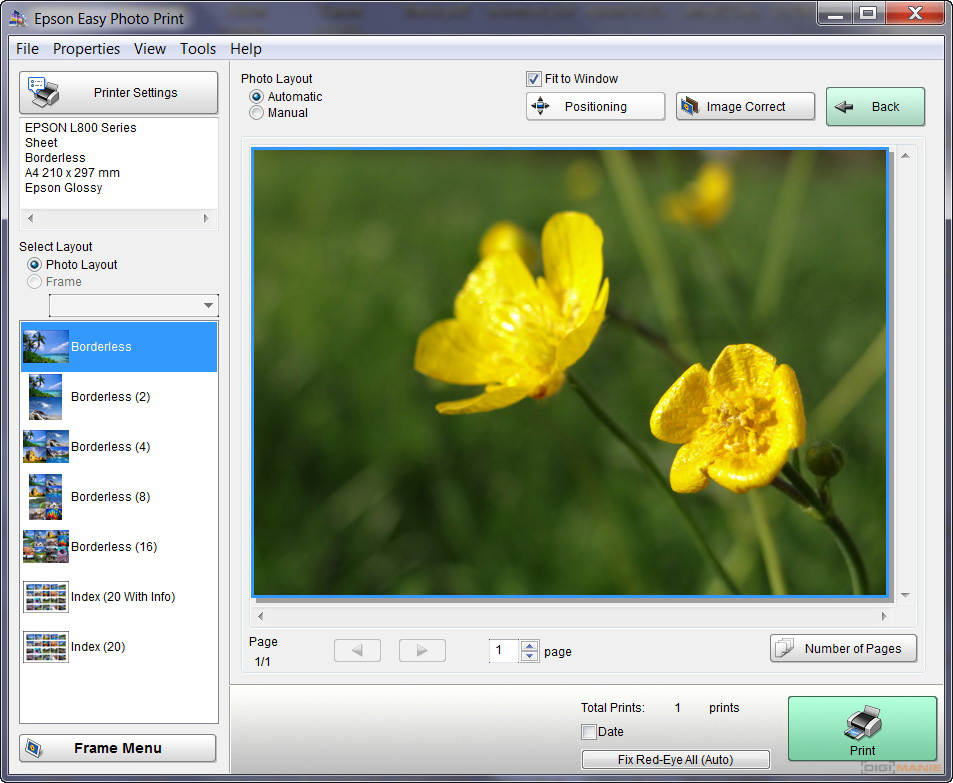The width and height of the screenshot is (953, 783).
Task: Uncheck Fit to Window checkbox
Action: pyautogui.click(x=534, y=79)
